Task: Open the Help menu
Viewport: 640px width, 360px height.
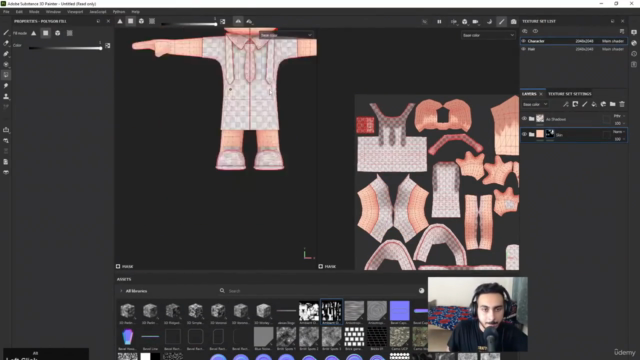Action: [x=136, y=12]
